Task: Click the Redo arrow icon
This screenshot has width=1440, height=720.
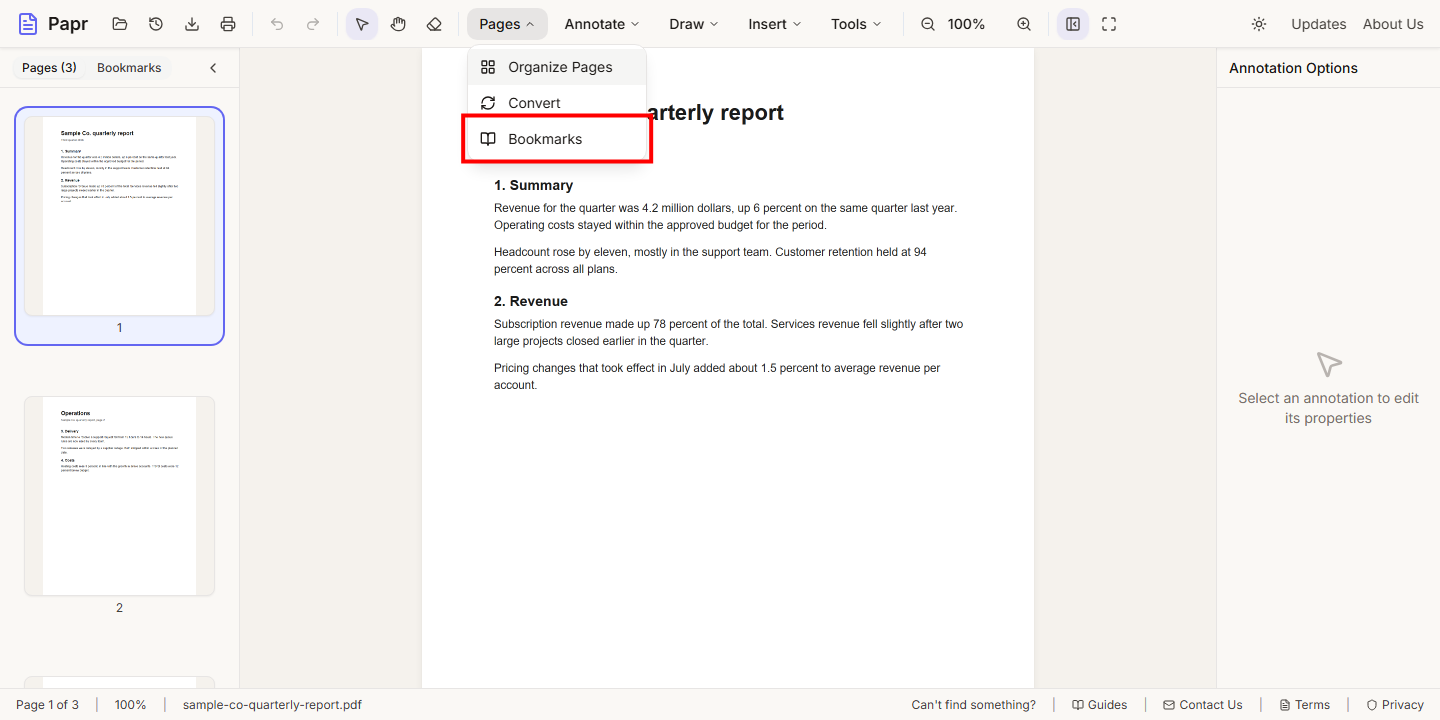Action: point(313,24)
